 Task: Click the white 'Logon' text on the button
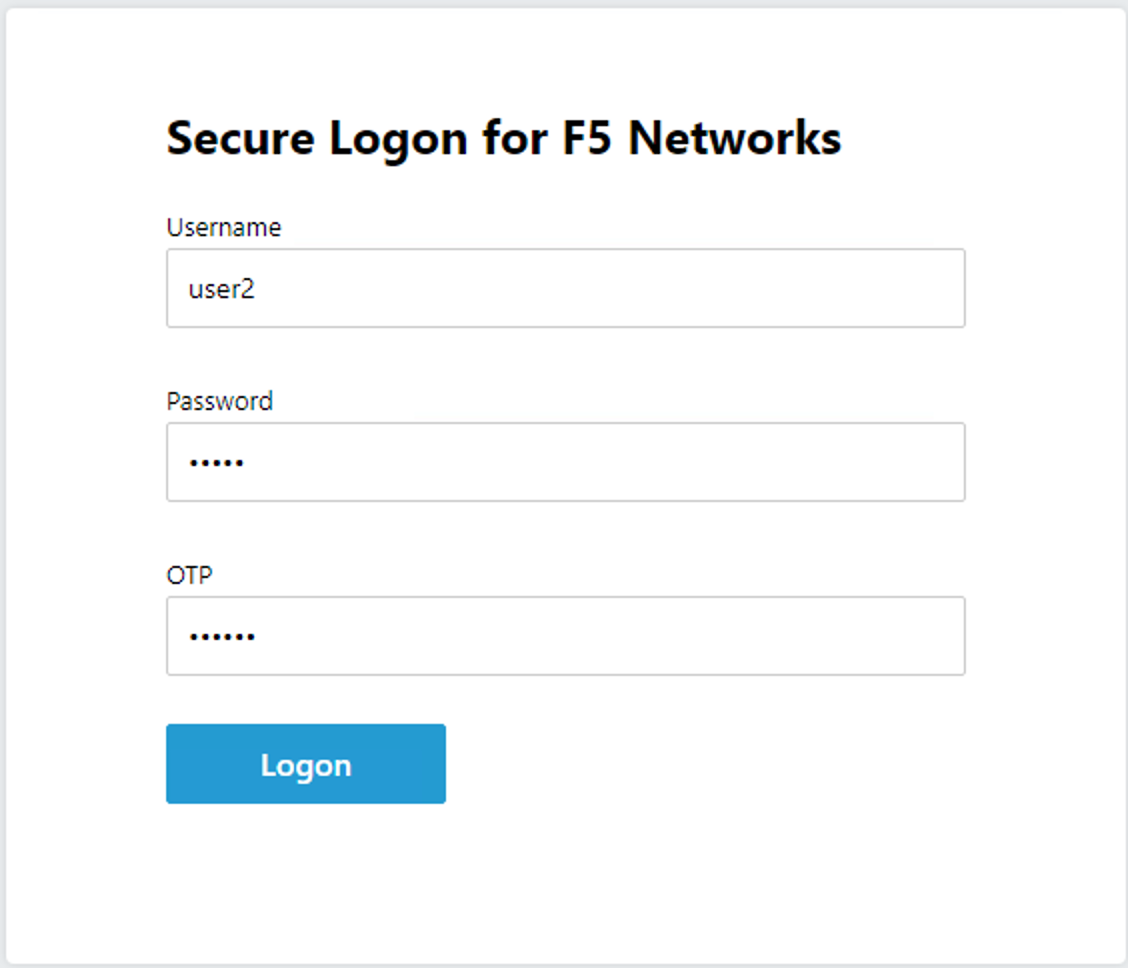tap(306, 766)
